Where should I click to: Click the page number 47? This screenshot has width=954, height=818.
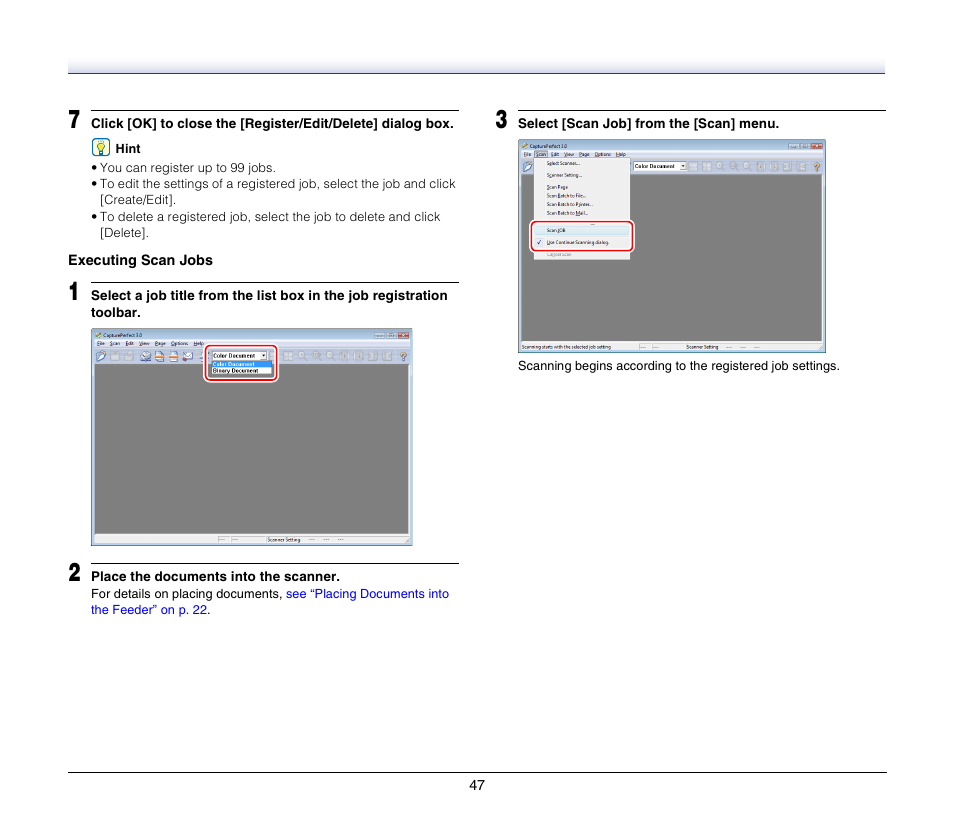click(x=477, y=785)
